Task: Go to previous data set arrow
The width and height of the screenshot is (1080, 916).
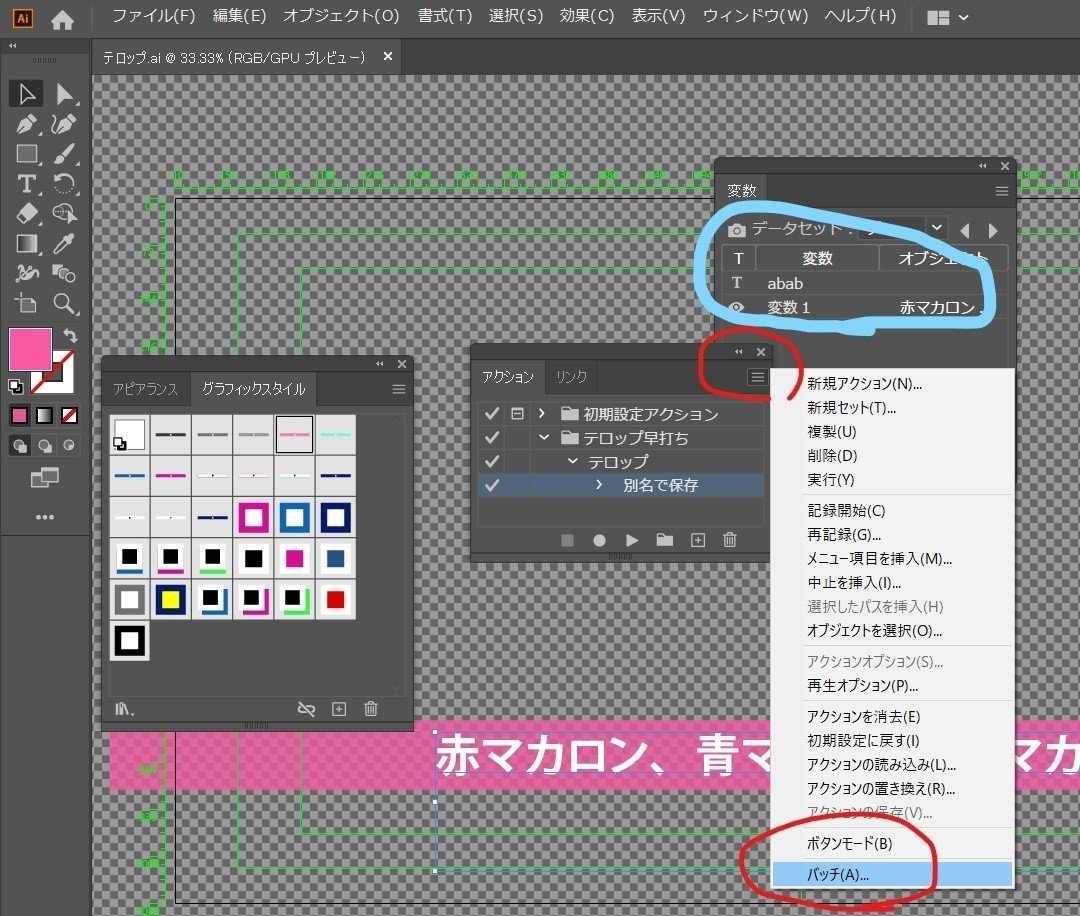Action: tap(965, 231)
